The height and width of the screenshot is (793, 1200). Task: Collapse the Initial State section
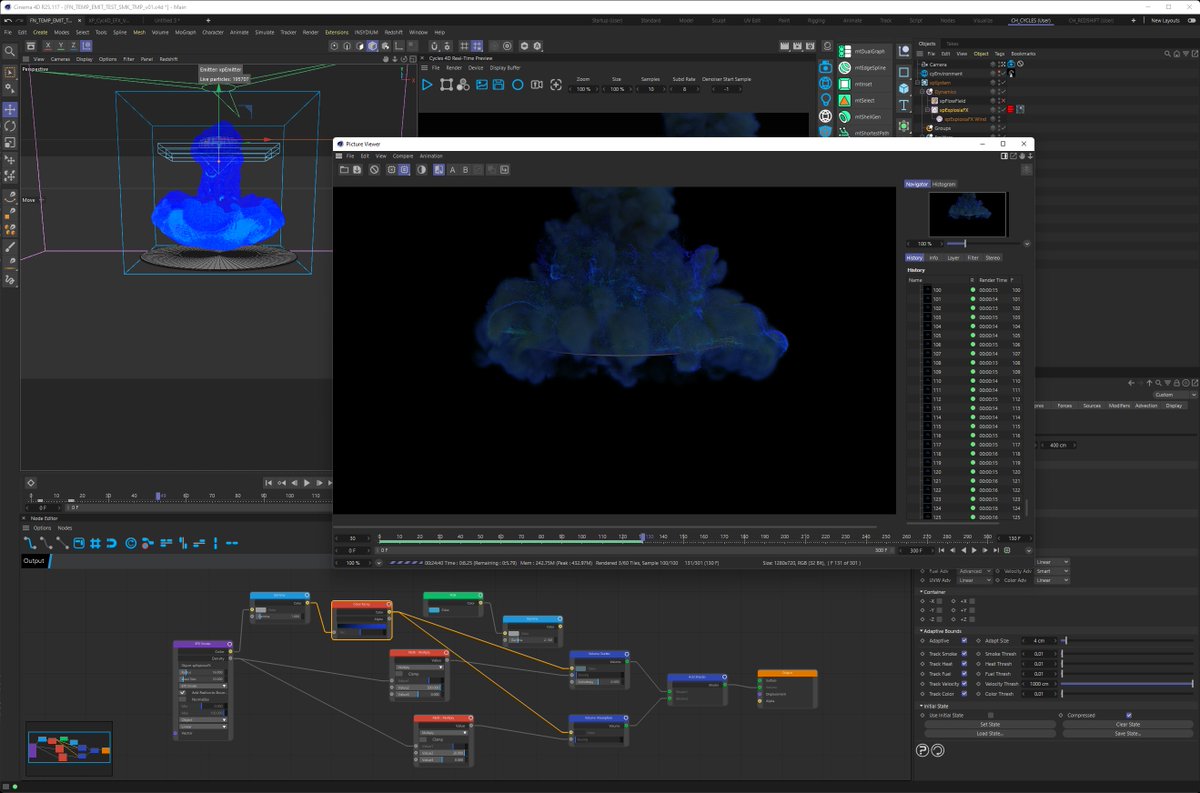922,706
